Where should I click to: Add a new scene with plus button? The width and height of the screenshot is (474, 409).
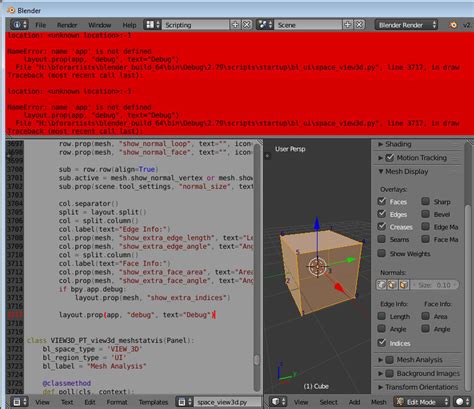tap(348, 25)
